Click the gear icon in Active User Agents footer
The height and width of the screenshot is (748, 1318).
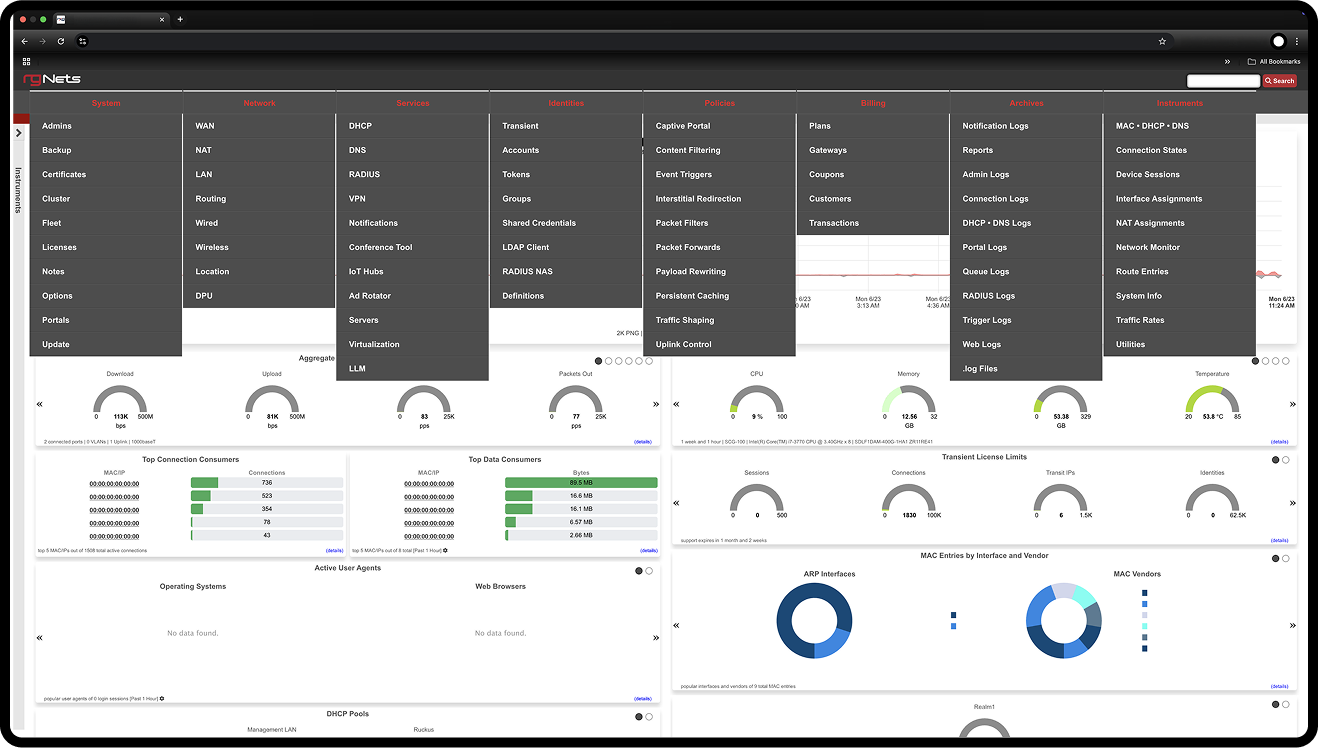(162, 698)
